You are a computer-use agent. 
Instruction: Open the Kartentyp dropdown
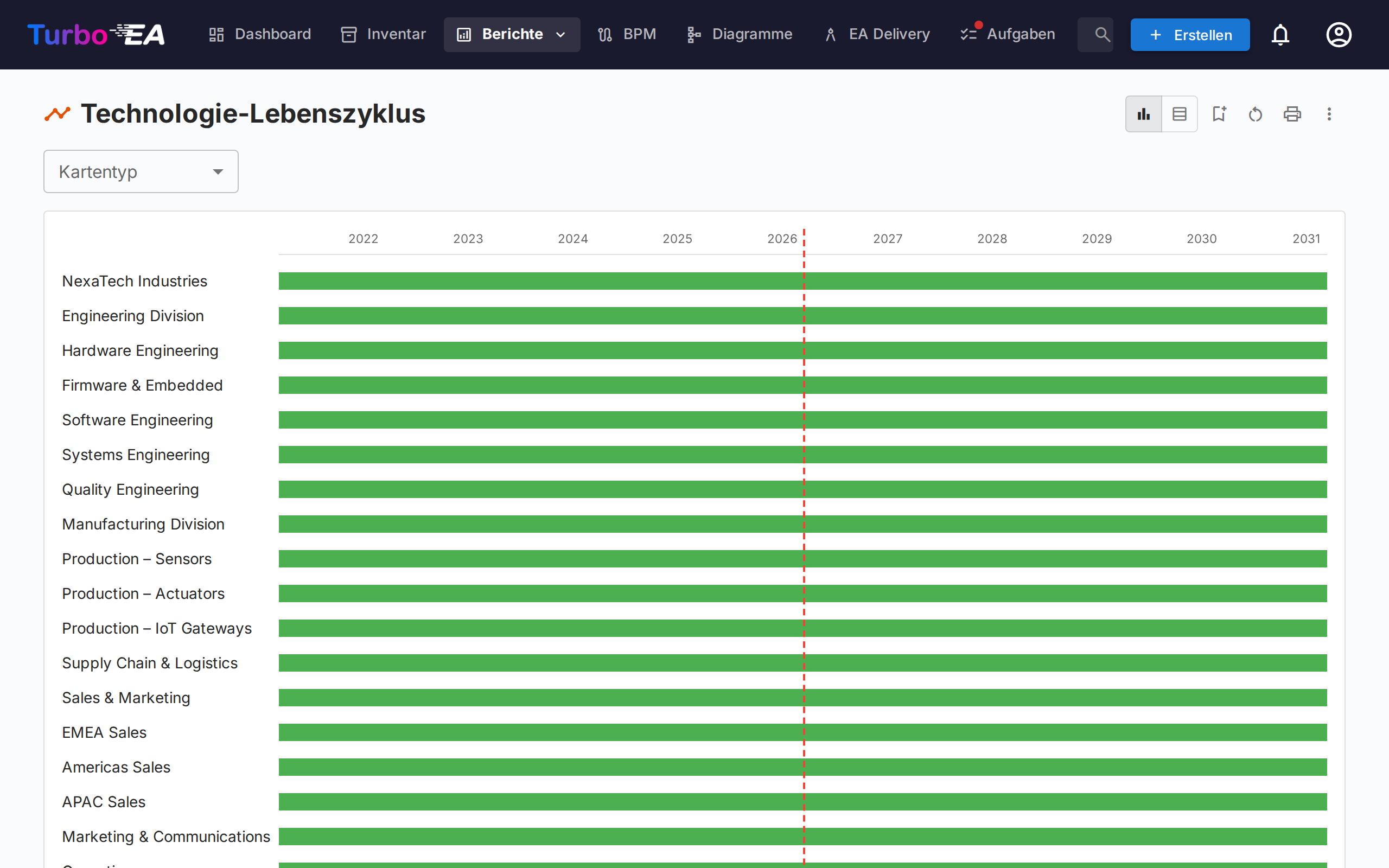pyautogui.click(x=141, y=171)
